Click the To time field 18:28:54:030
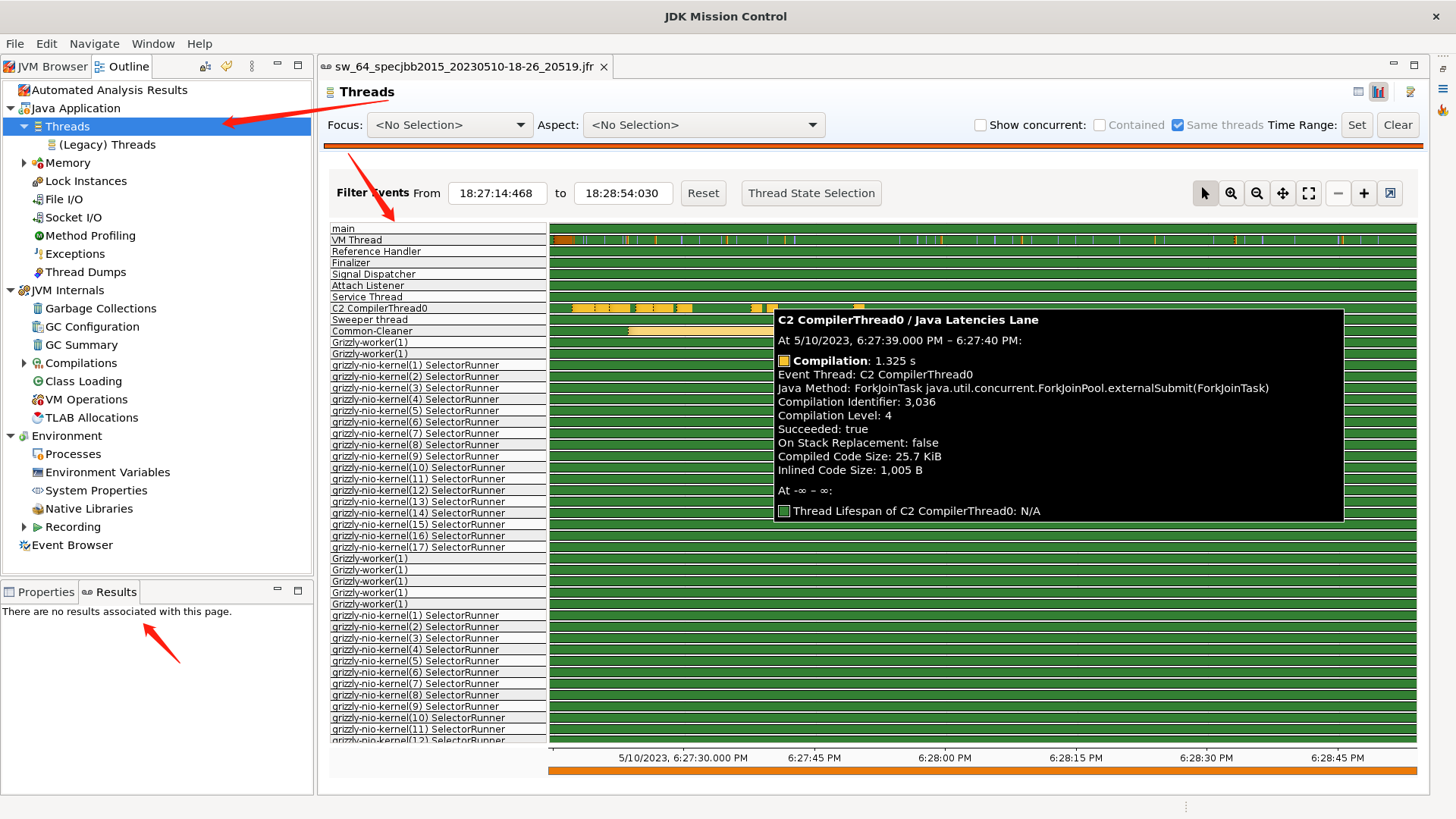The height and width of the screenshot is (819, 1456). click(x=623, y=193)
